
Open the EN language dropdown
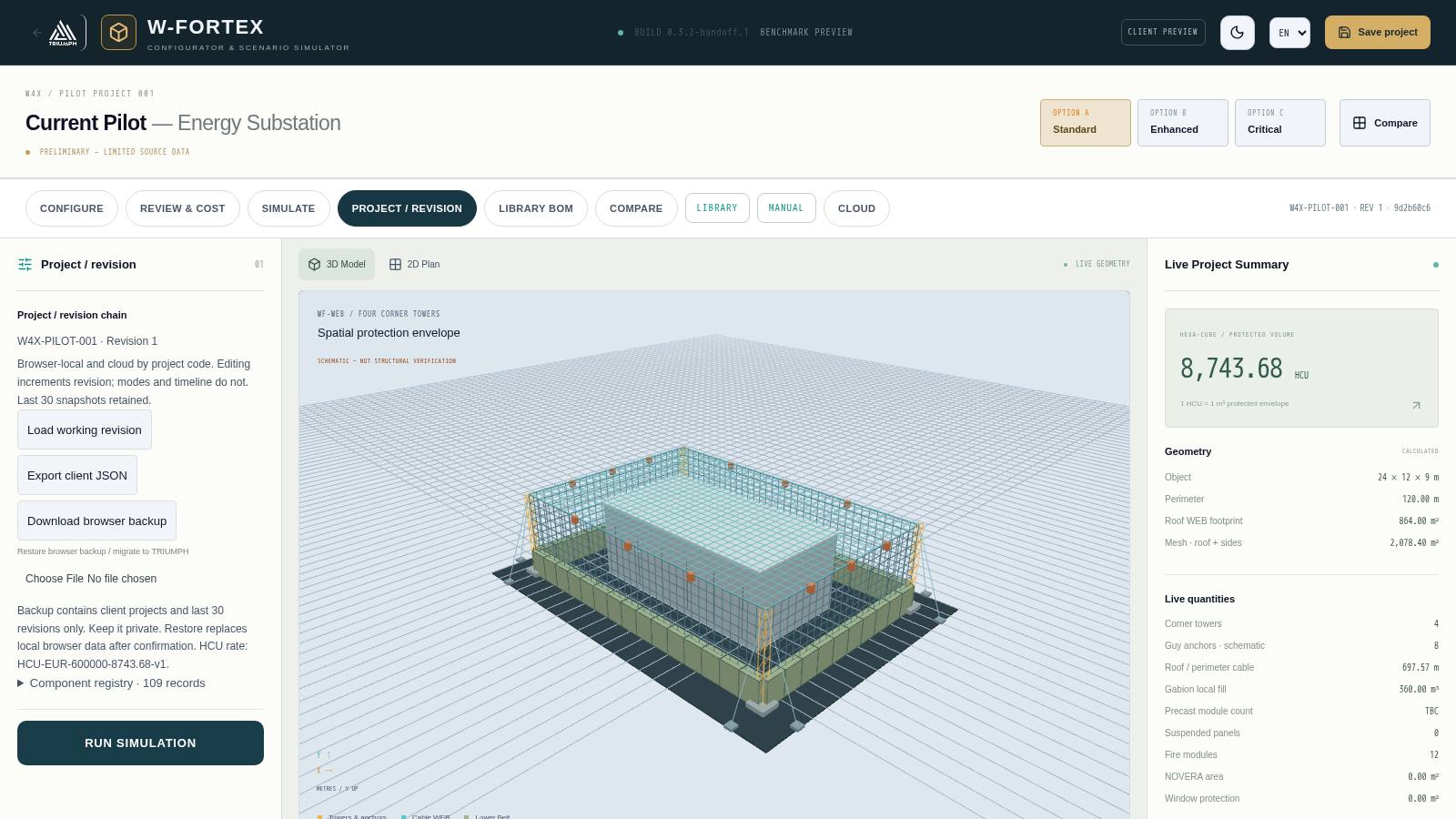[x=1289, y=33]
